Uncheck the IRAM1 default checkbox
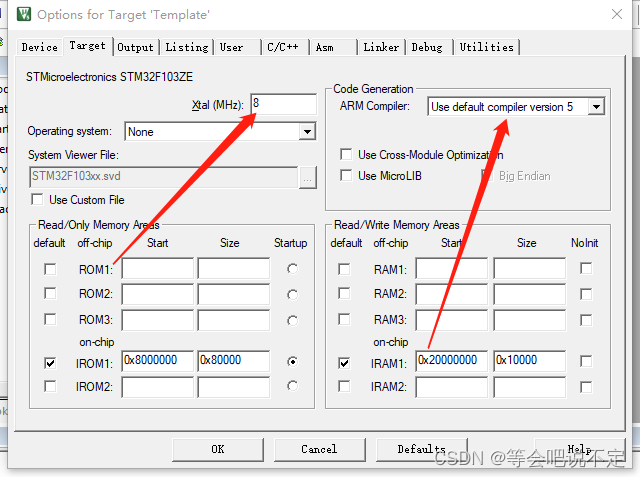 tap(344, 363)
